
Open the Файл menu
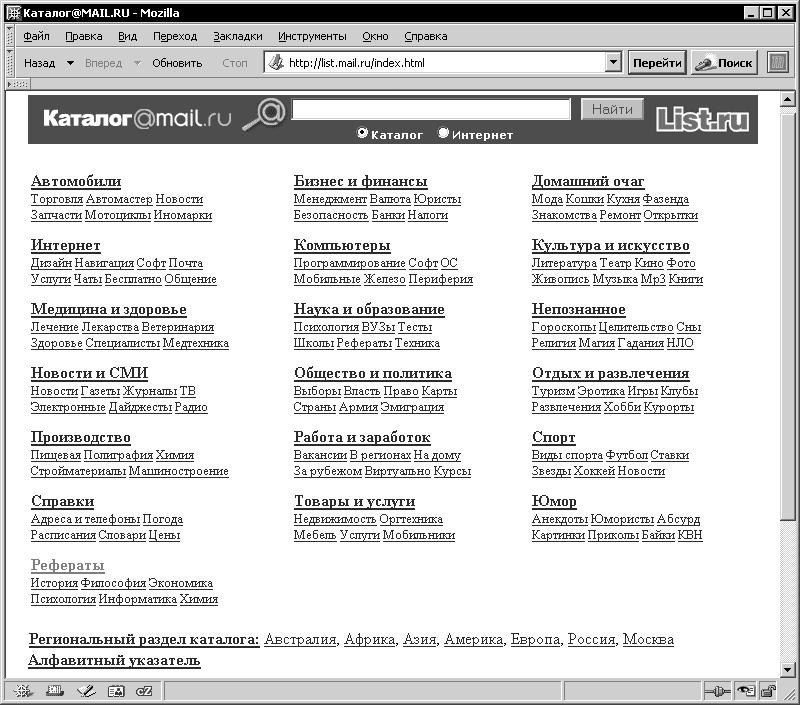tap(36, 36)
